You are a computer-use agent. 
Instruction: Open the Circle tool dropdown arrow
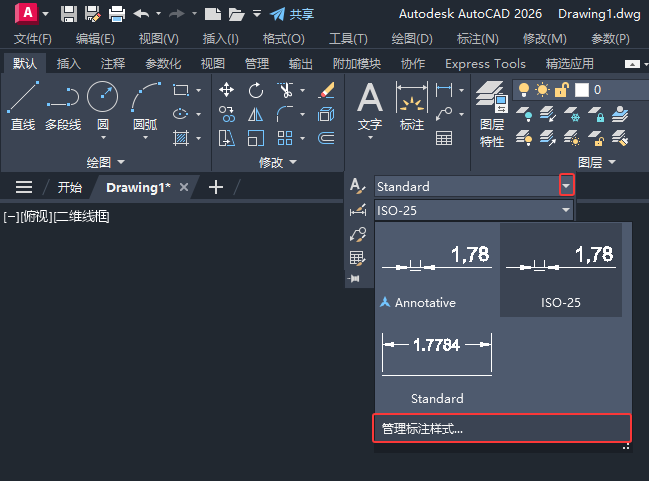103,137
